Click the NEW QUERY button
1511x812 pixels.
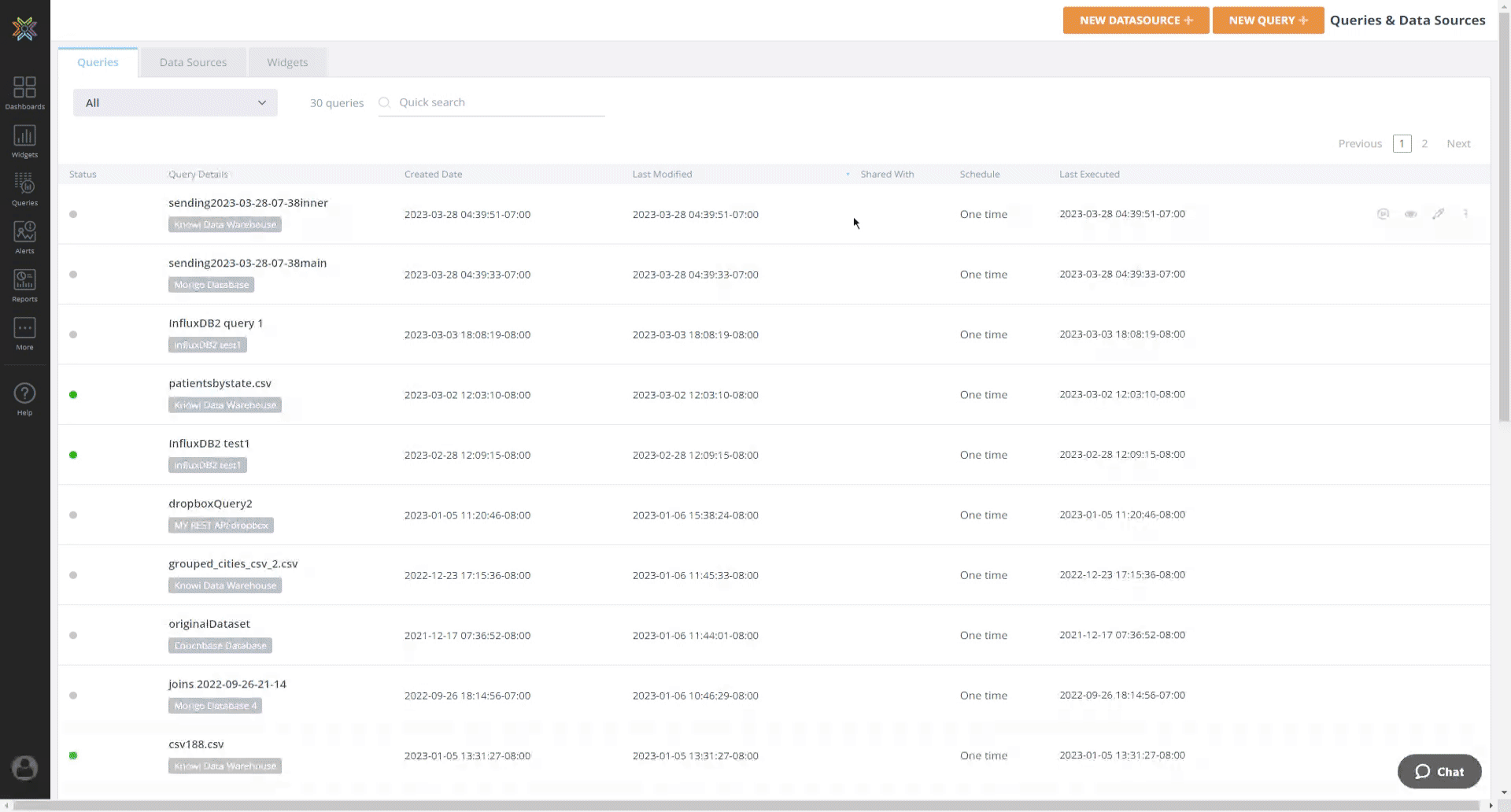coord(1268,20)
